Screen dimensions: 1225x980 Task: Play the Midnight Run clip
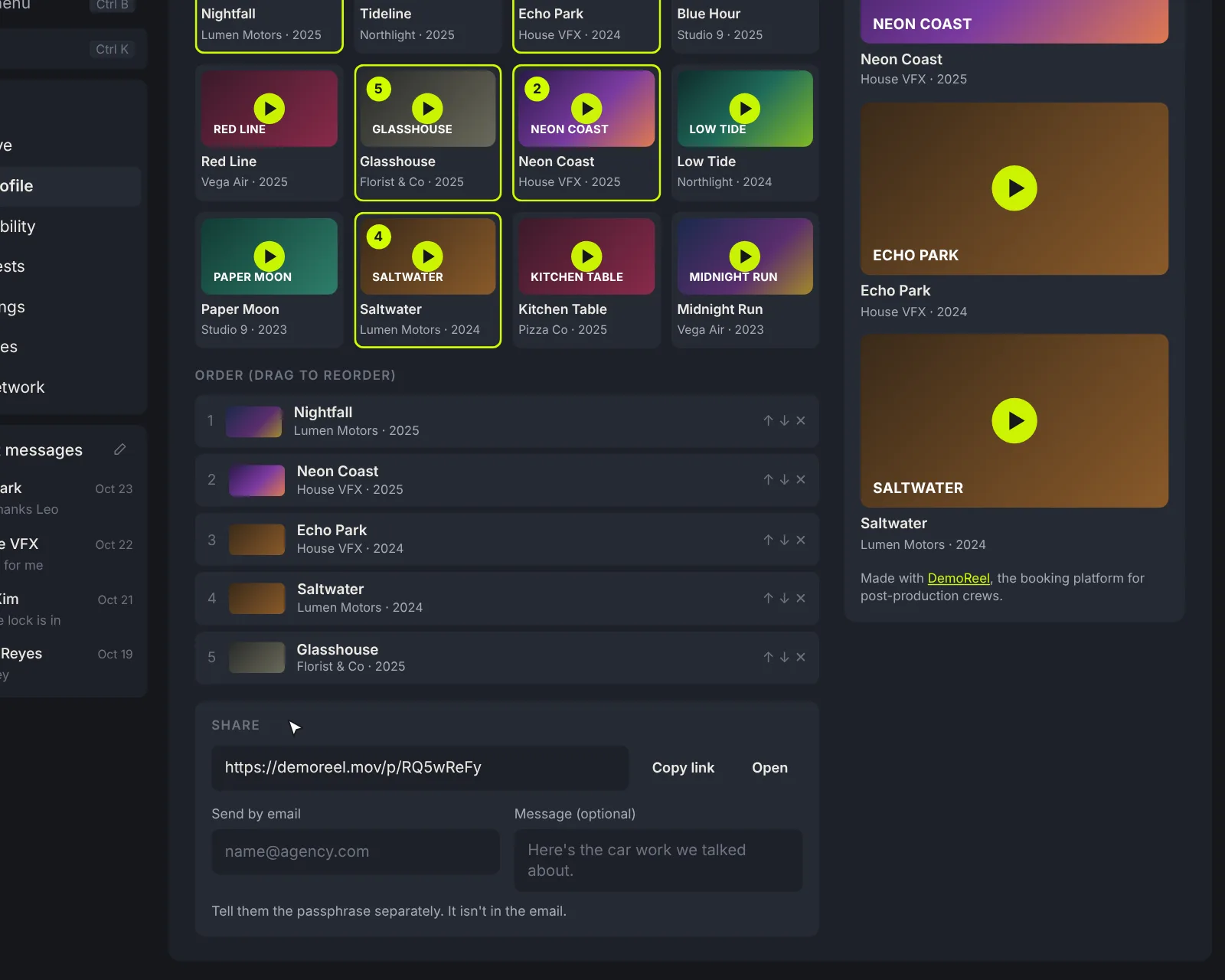[x=745, y=256]
